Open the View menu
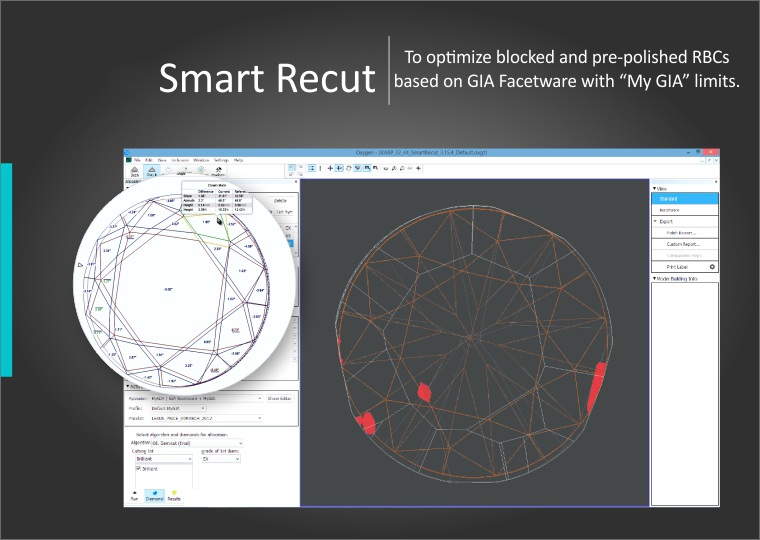Image resolution: width=760 pixels, height=540 pixels. click(x=162, y=160)
